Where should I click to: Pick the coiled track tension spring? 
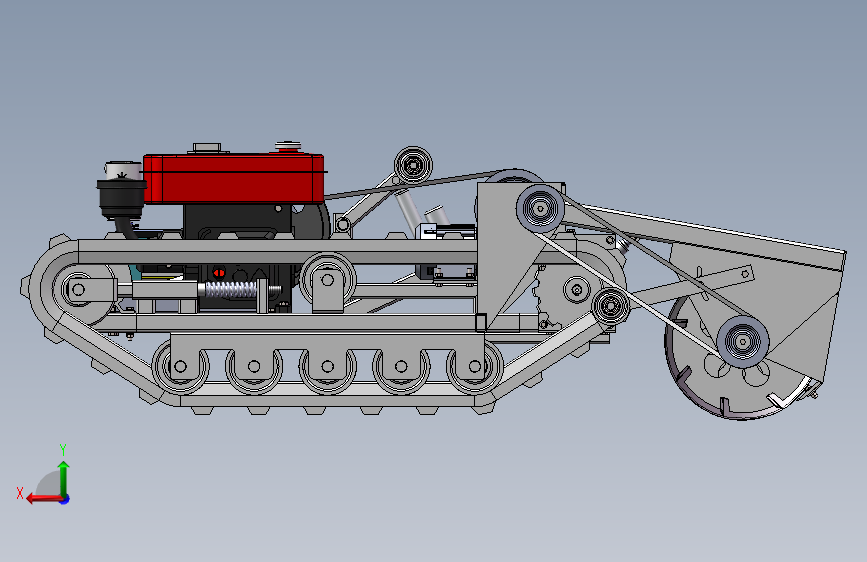(x=231, y=290)
